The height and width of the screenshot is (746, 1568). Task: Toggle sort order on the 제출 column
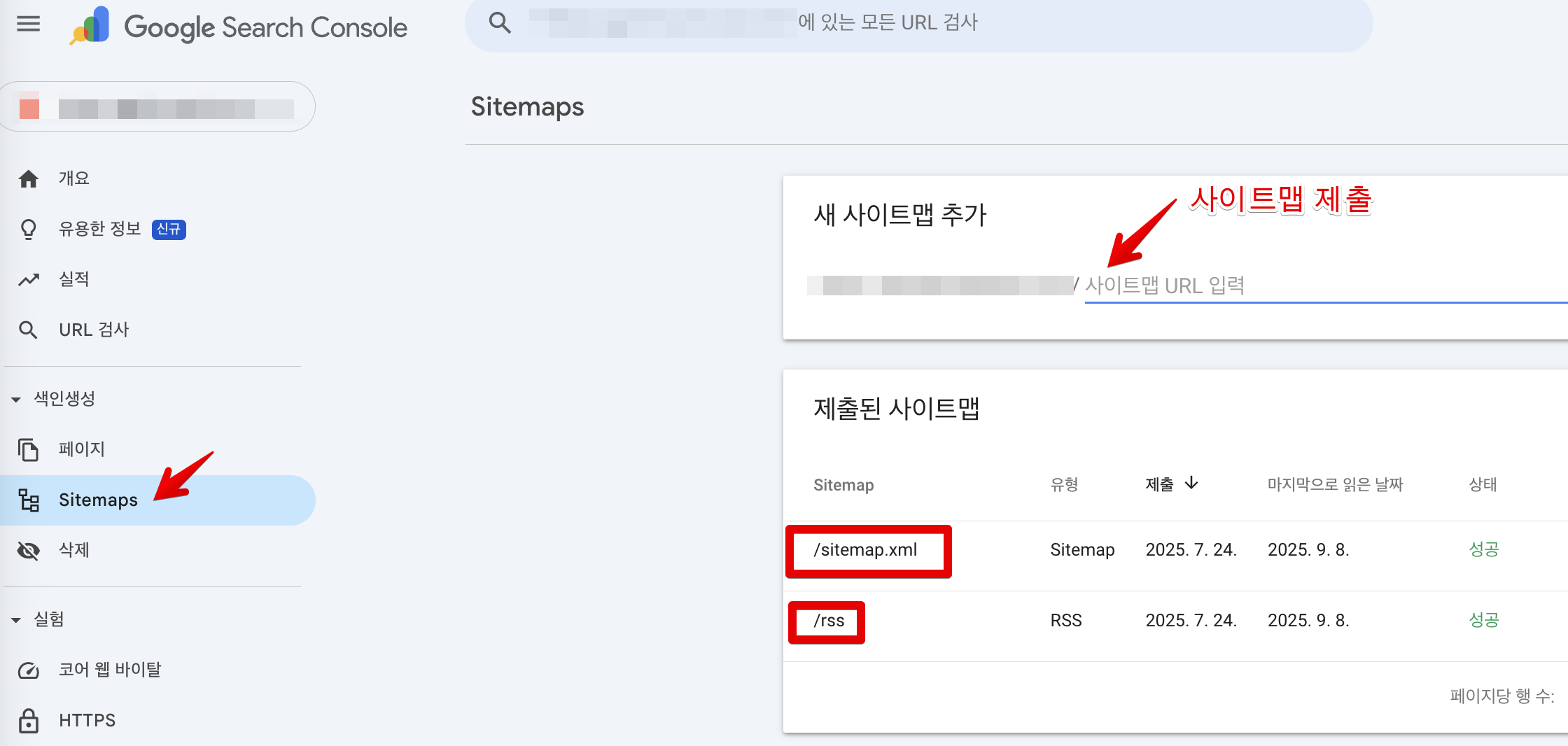tap(1170, 484)
